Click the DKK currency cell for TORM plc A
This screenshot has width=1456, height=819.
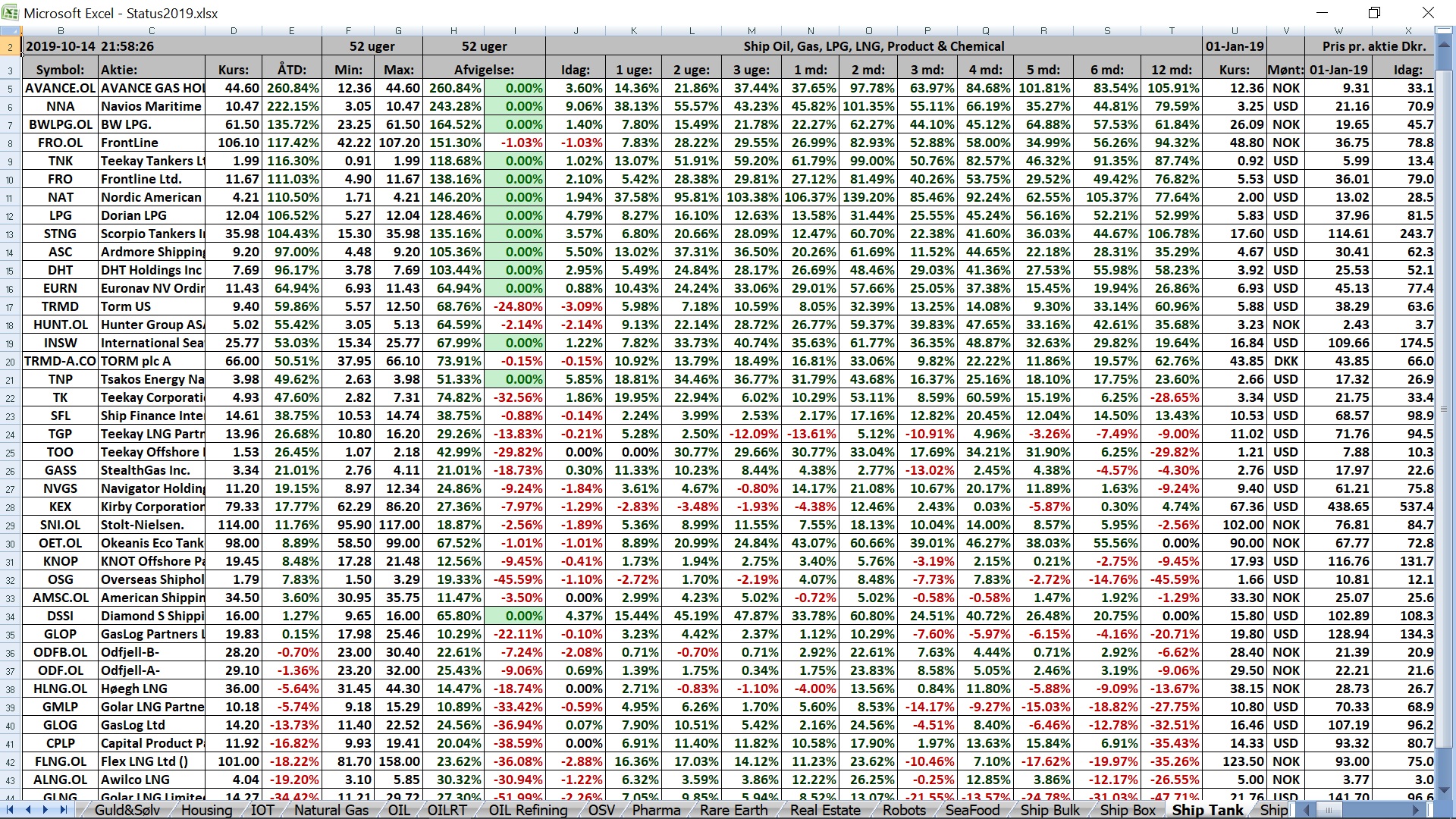tap(1285, 361)
